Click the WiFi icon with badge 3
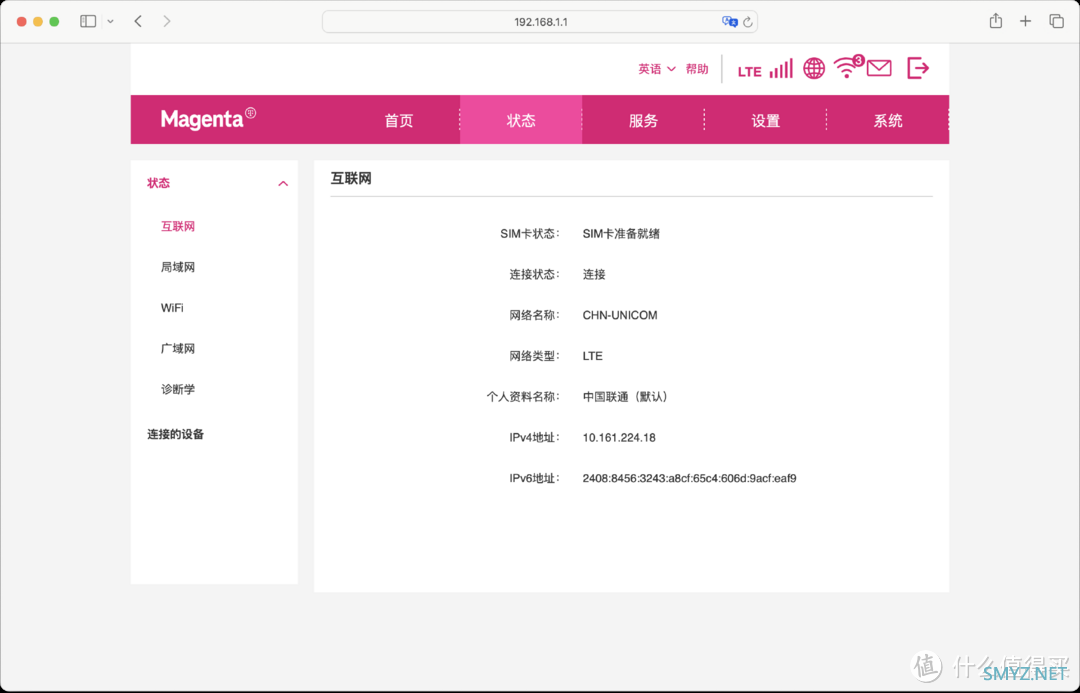 (848, 68)
